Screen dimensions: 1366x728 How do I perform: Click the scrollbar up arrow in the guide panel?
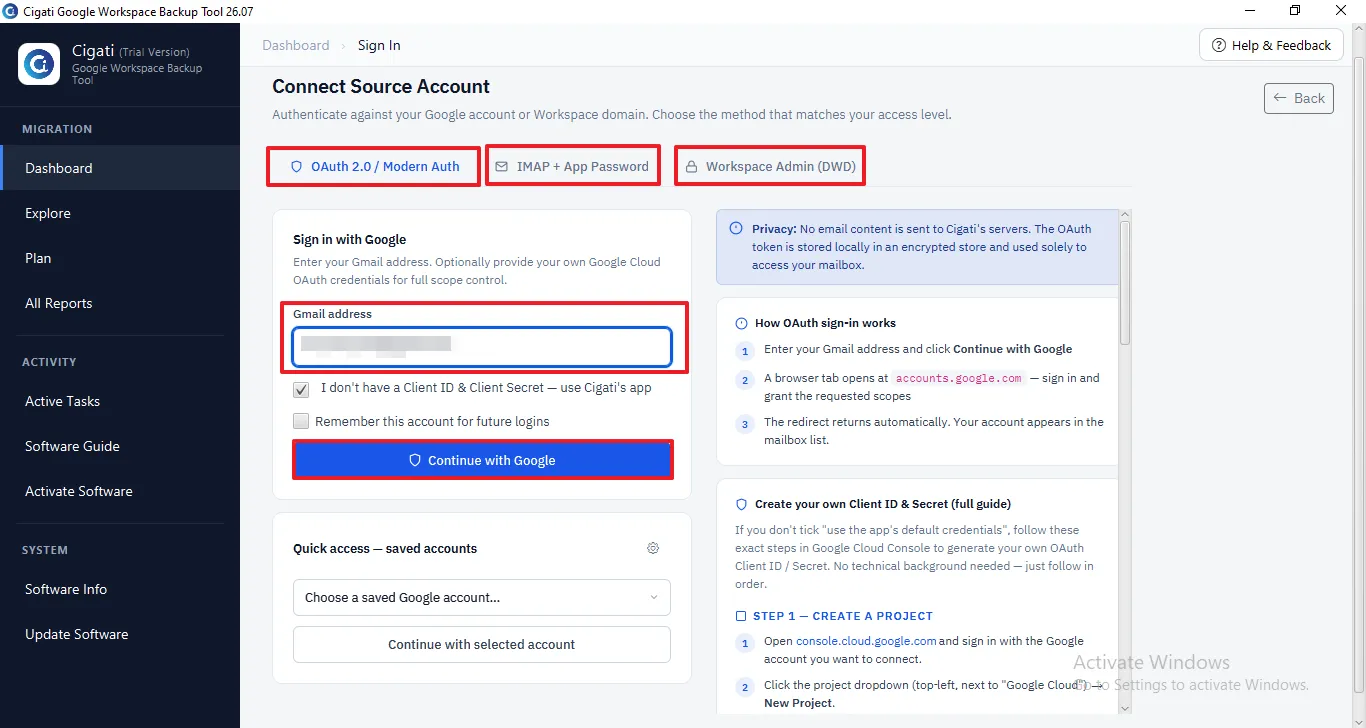(1125, 215)
